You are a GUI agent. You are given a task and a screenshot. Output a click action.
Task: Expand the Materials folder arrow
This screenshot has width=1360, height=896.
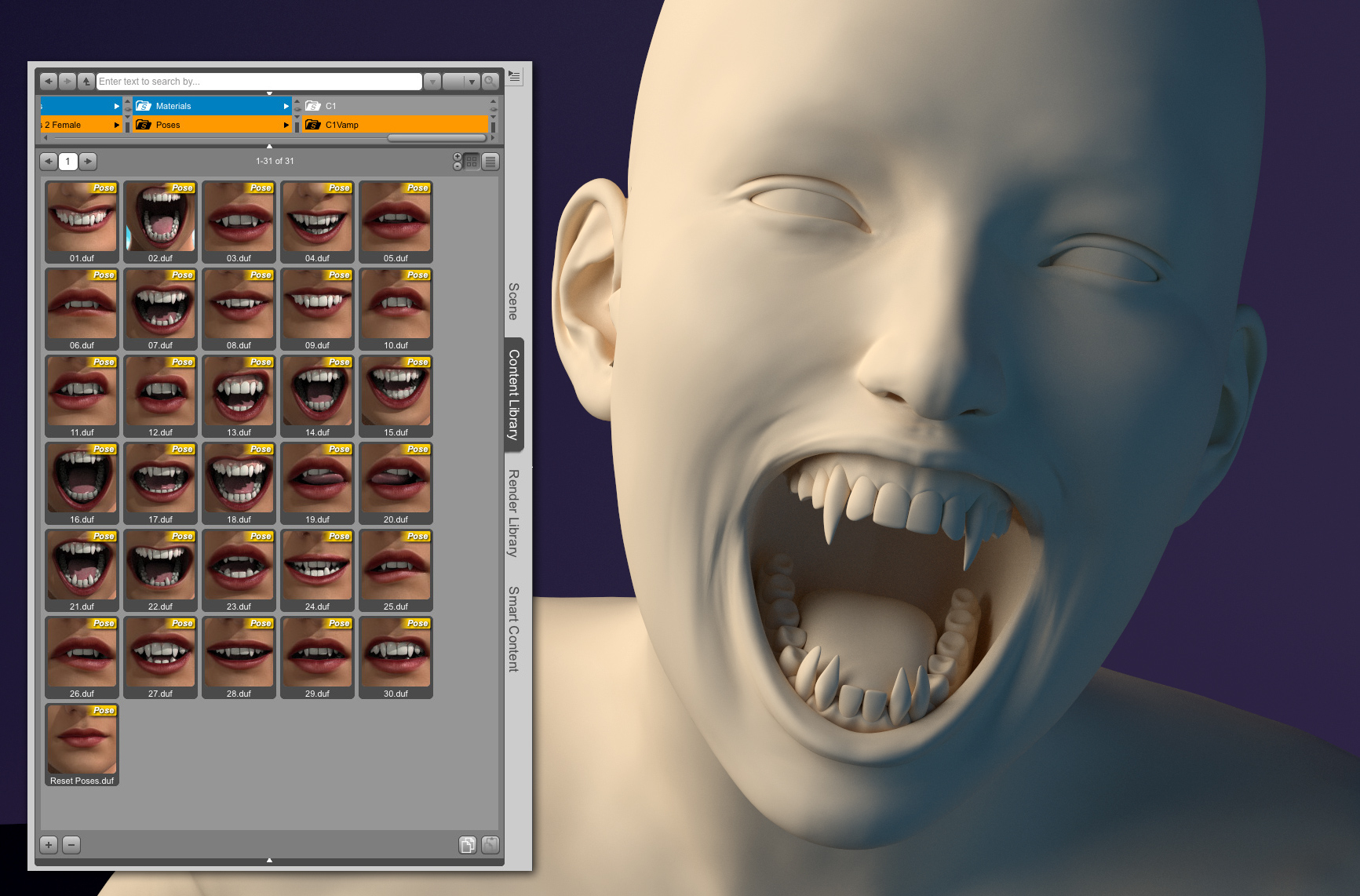[286, 106]
